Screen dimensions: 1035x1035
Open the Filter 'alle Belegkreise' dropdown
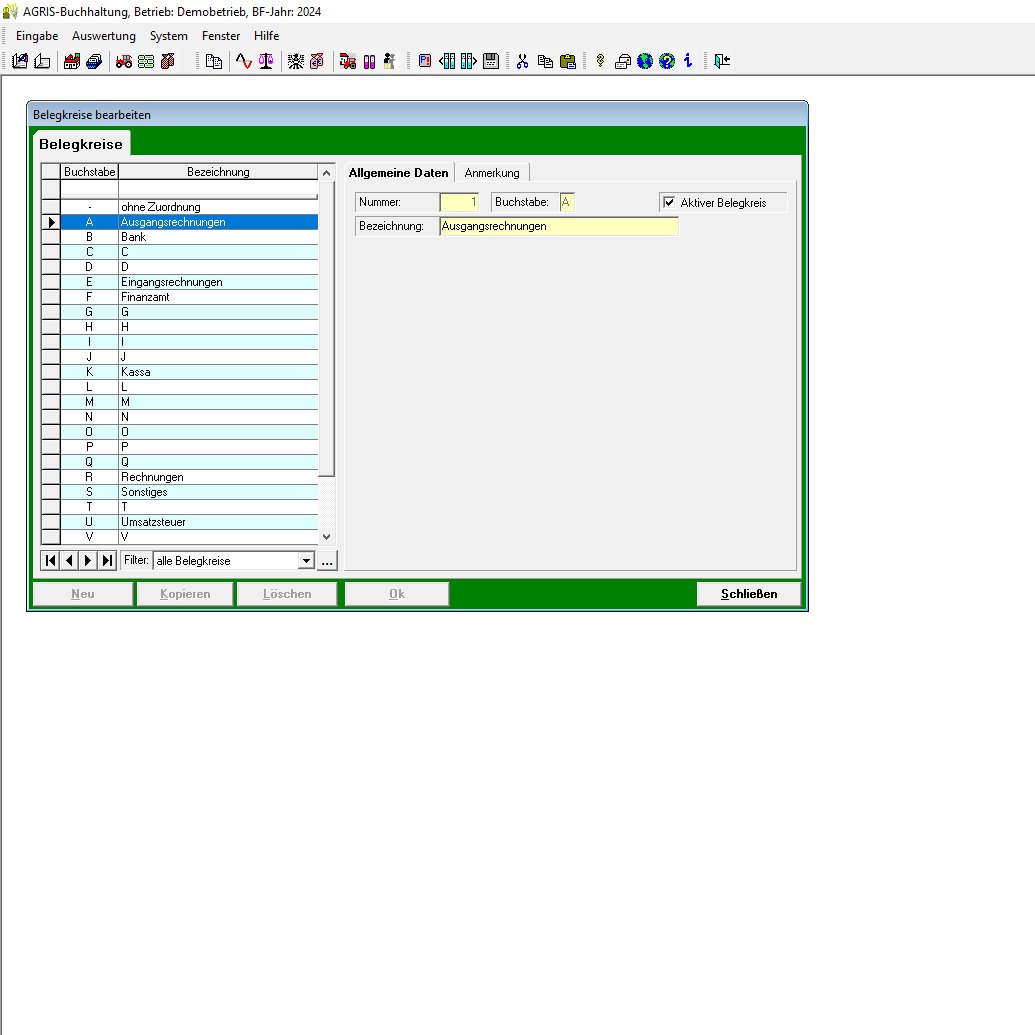pos(306,561)
